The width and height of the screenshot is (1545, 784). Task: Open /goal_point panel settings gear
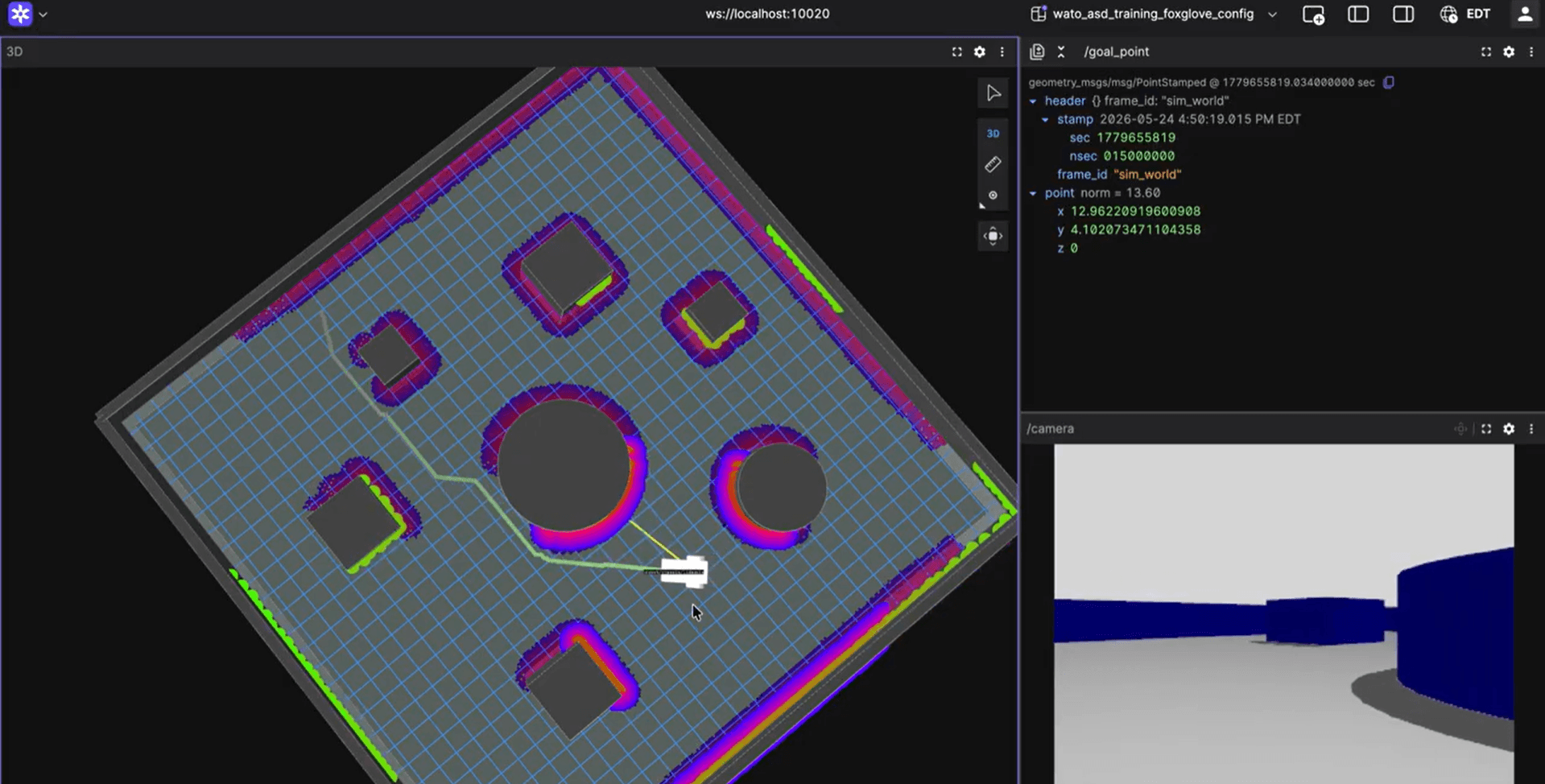[1509, 52]
